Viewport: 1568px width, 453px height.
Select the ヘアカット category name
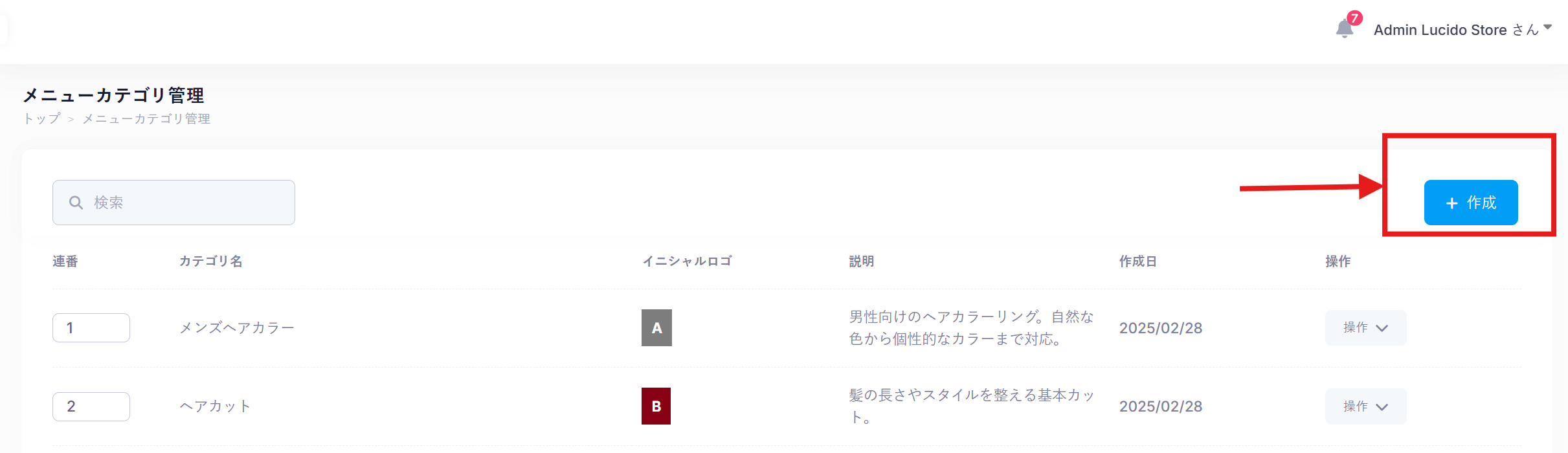pyautogui.click(x=215, y=406)
